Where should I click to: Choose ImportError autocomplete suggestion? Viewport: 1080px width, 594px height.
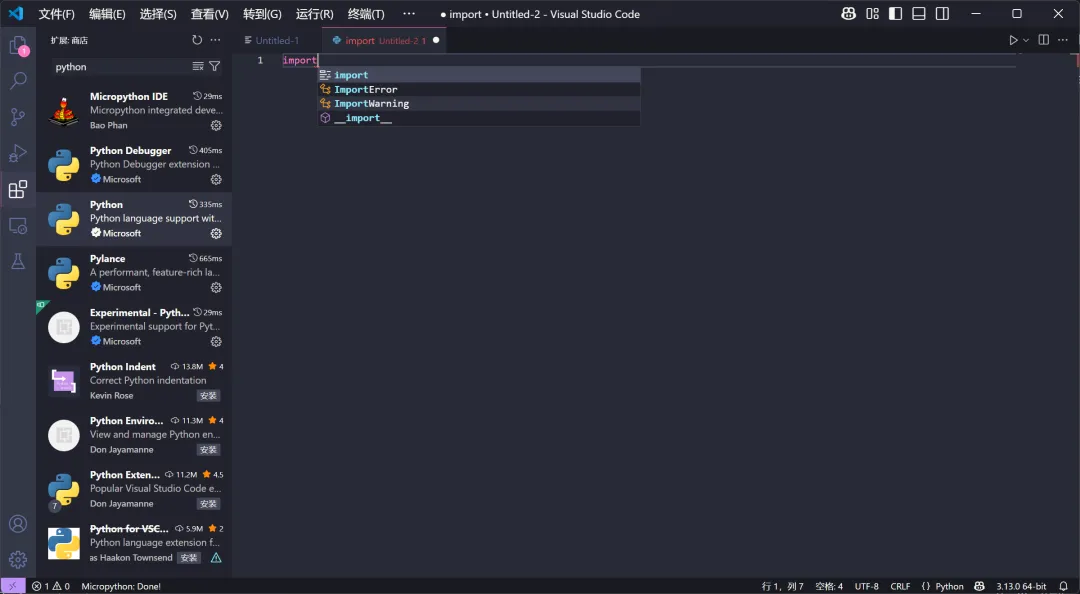(479, 90)
